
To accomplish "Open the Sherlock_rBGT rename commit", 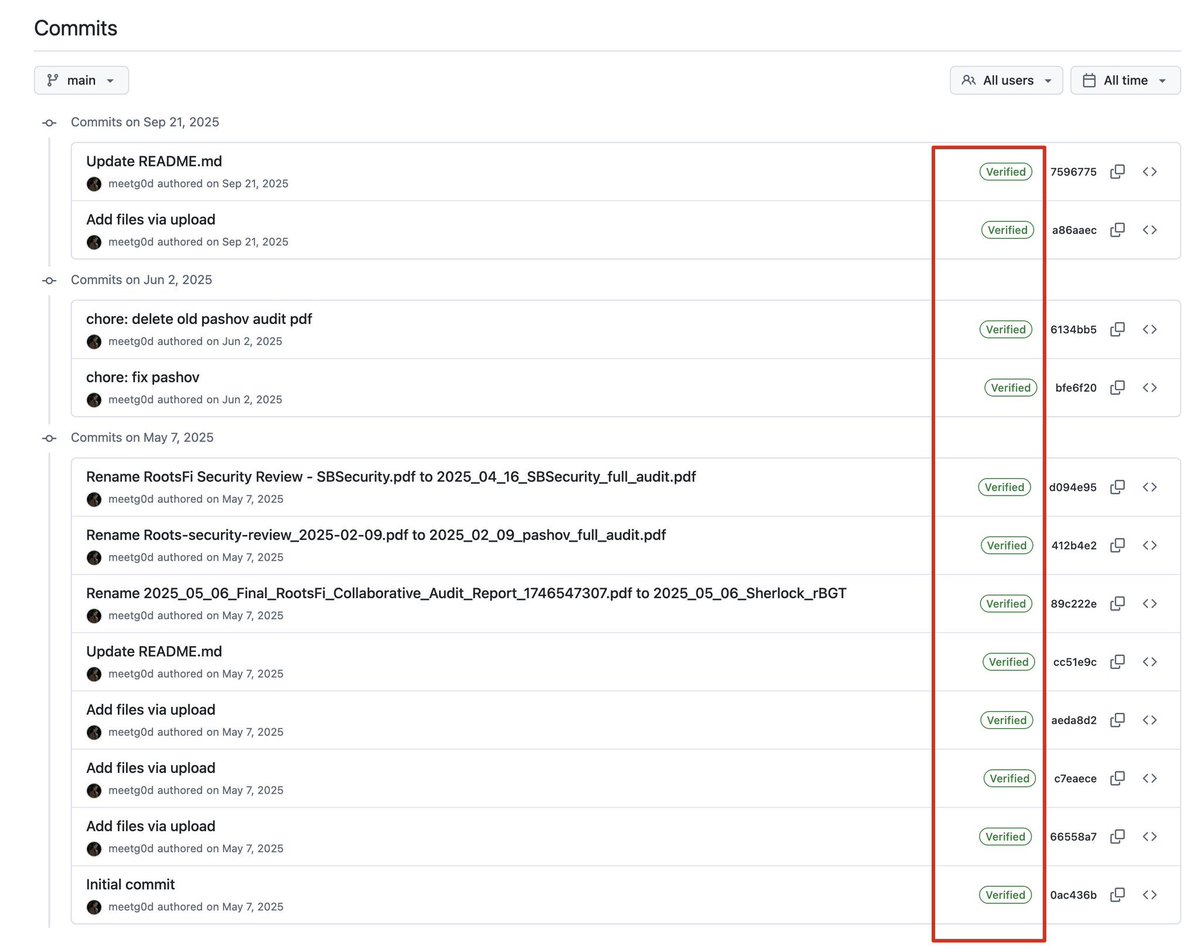I will click(466, 593).
